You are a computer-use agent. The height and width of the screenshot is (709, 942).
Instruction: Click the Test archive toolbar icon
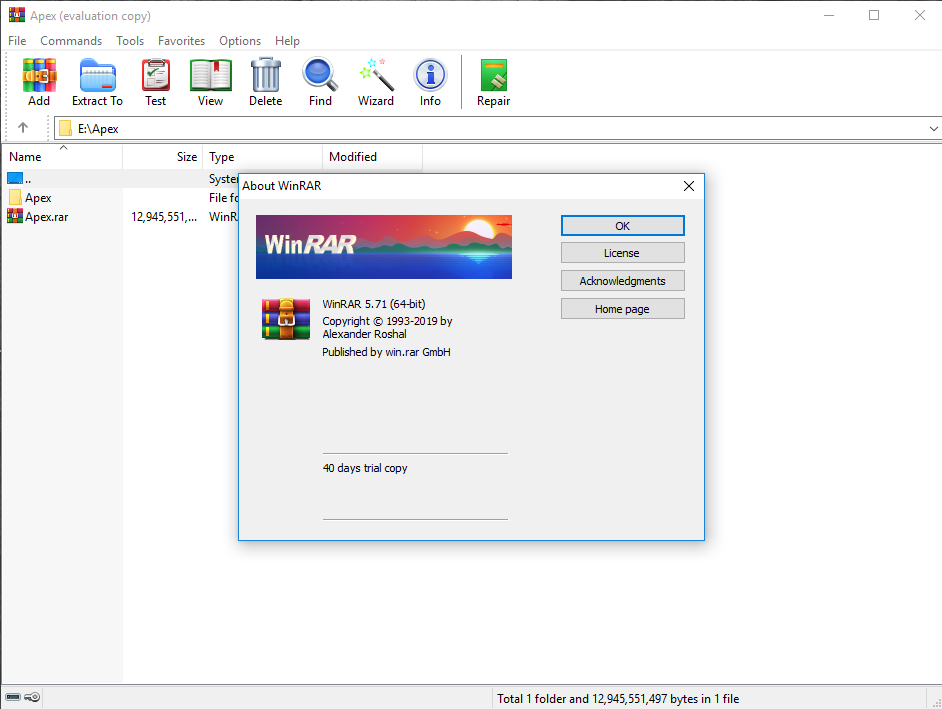click(x=156, y=75)
